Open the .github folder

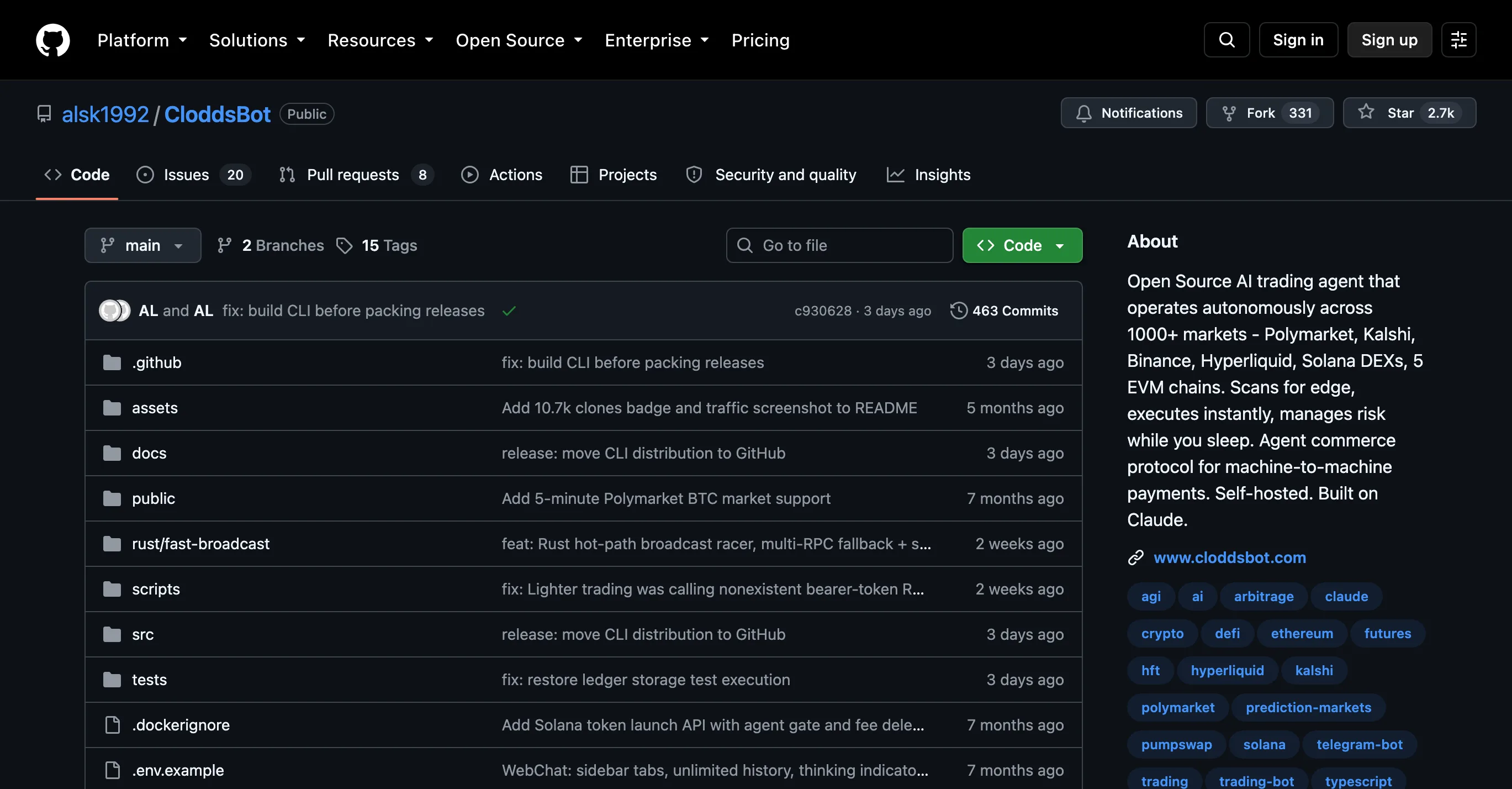[156, 362]
